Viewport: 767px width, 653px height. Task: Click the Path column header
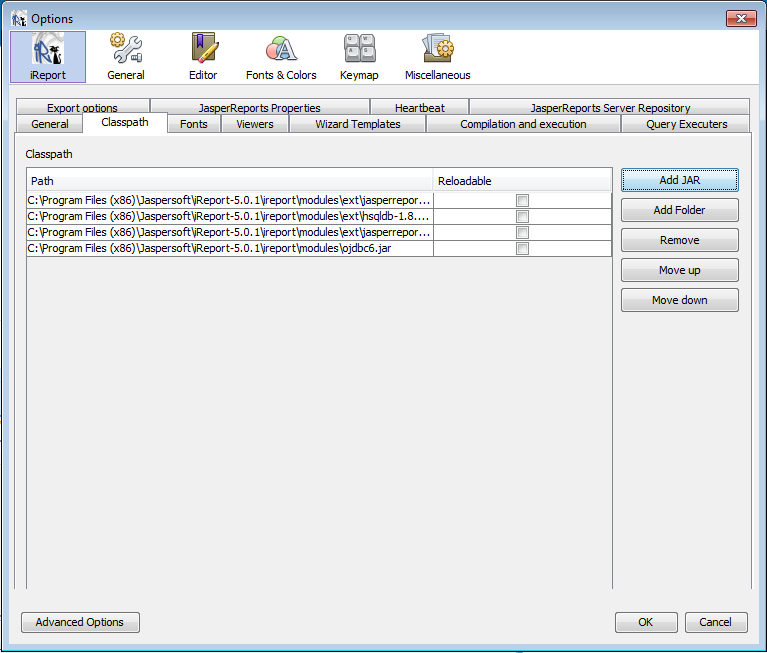point(230,181)
